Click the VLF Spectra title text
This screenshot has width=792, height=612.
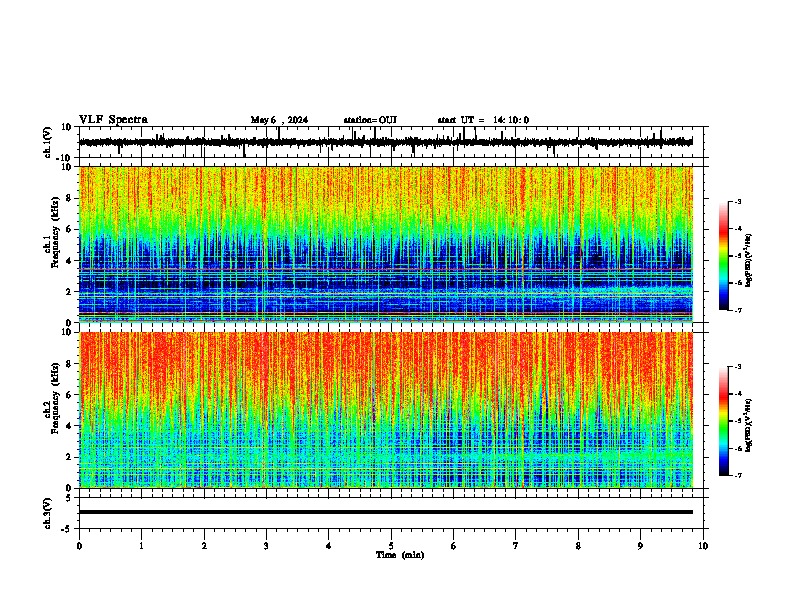point(113,120)
